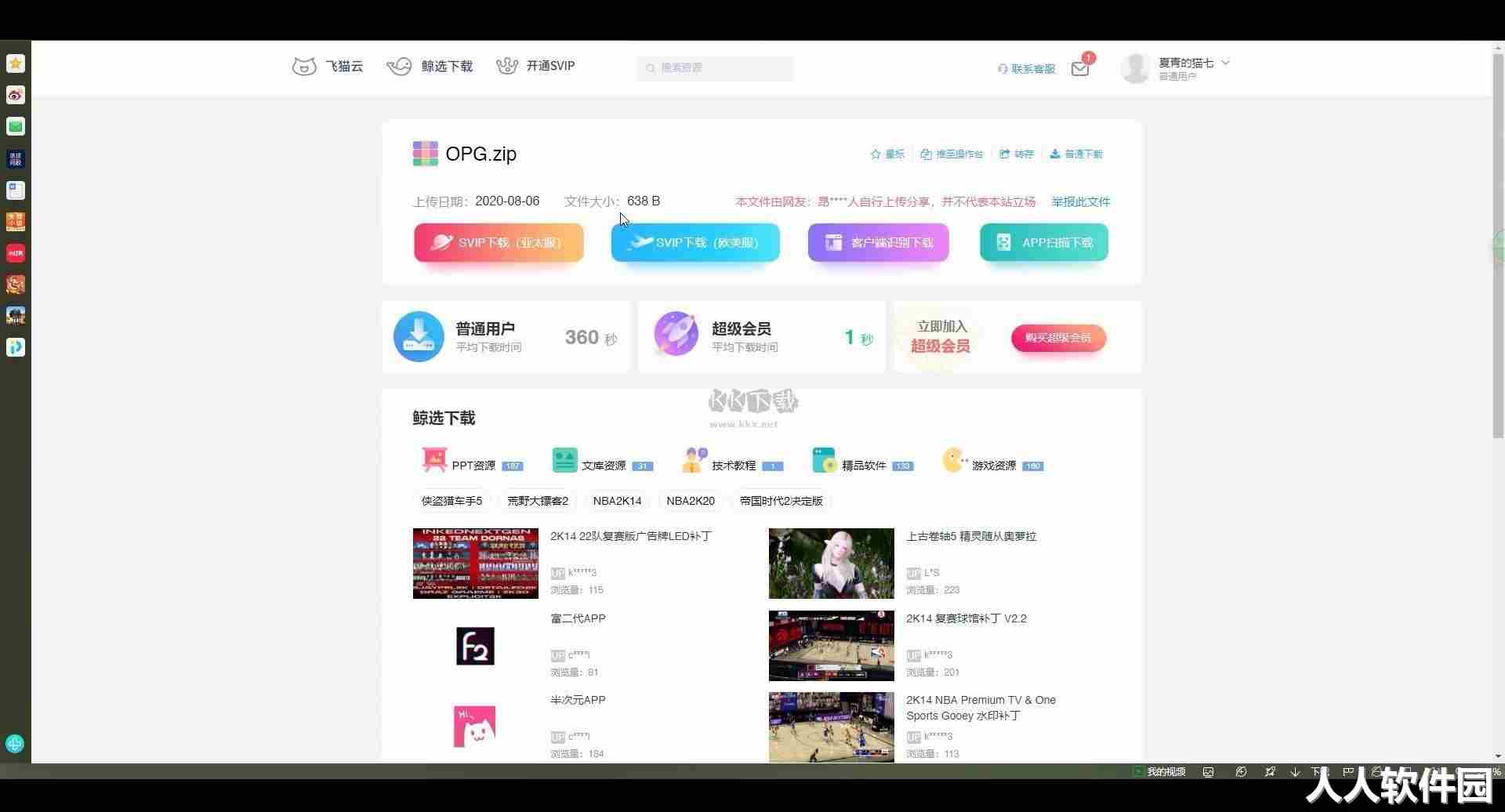
Task: Open 鲸选下载 in the top navigation
Action: (430, 66)
